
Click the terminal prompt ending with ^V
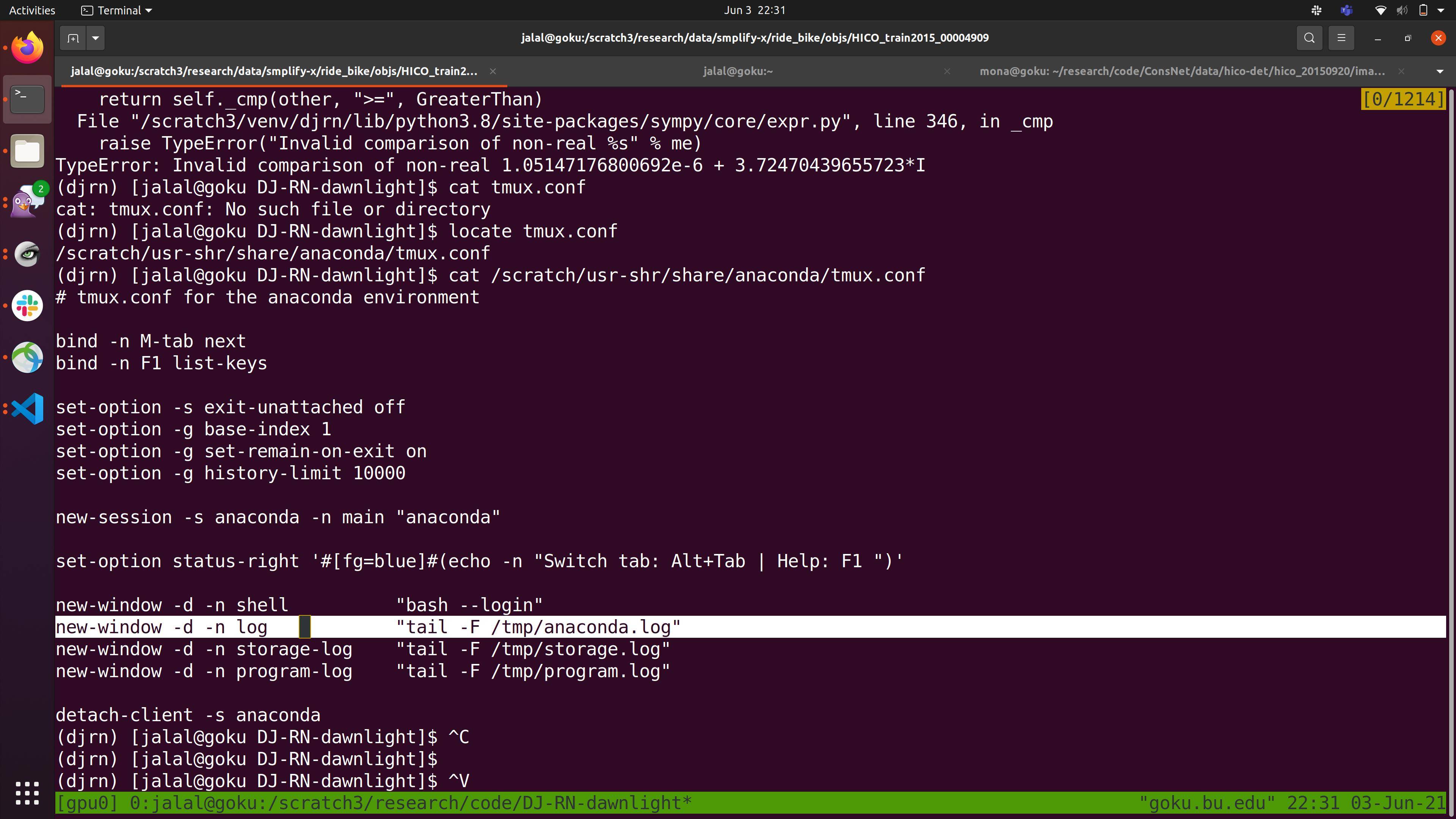(x=262, y=781)
